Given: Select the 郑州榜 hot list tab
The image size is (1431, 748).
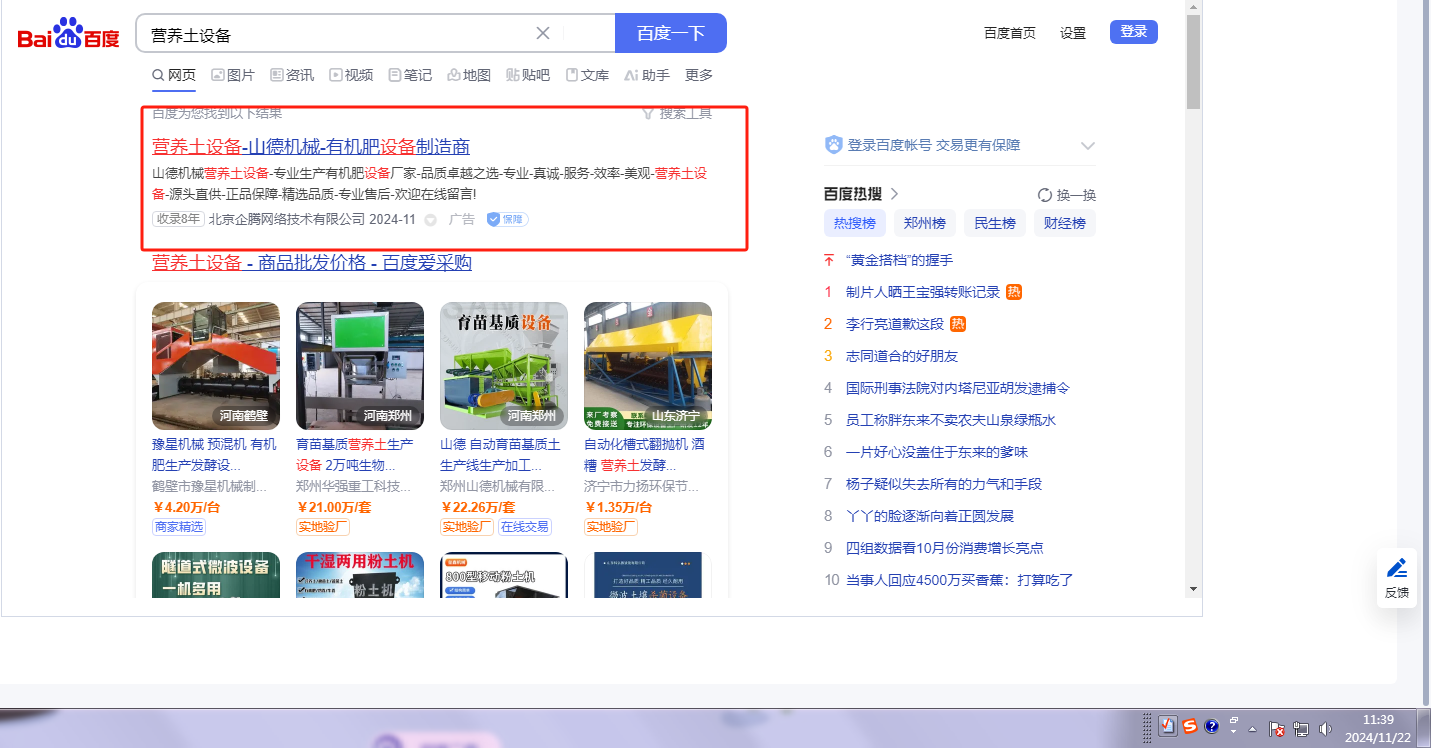Looking at the screenshot, I should pyautogui.click(x=924, y=223).
